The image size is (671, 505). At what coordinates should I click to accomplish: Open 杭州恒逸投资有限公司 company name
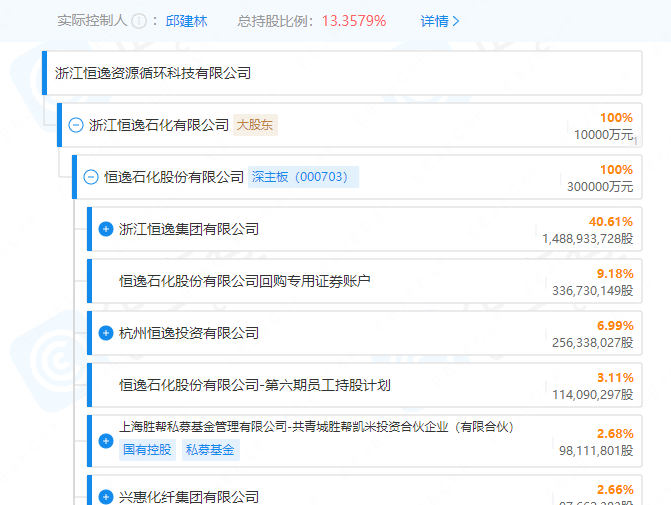(189, 333)
